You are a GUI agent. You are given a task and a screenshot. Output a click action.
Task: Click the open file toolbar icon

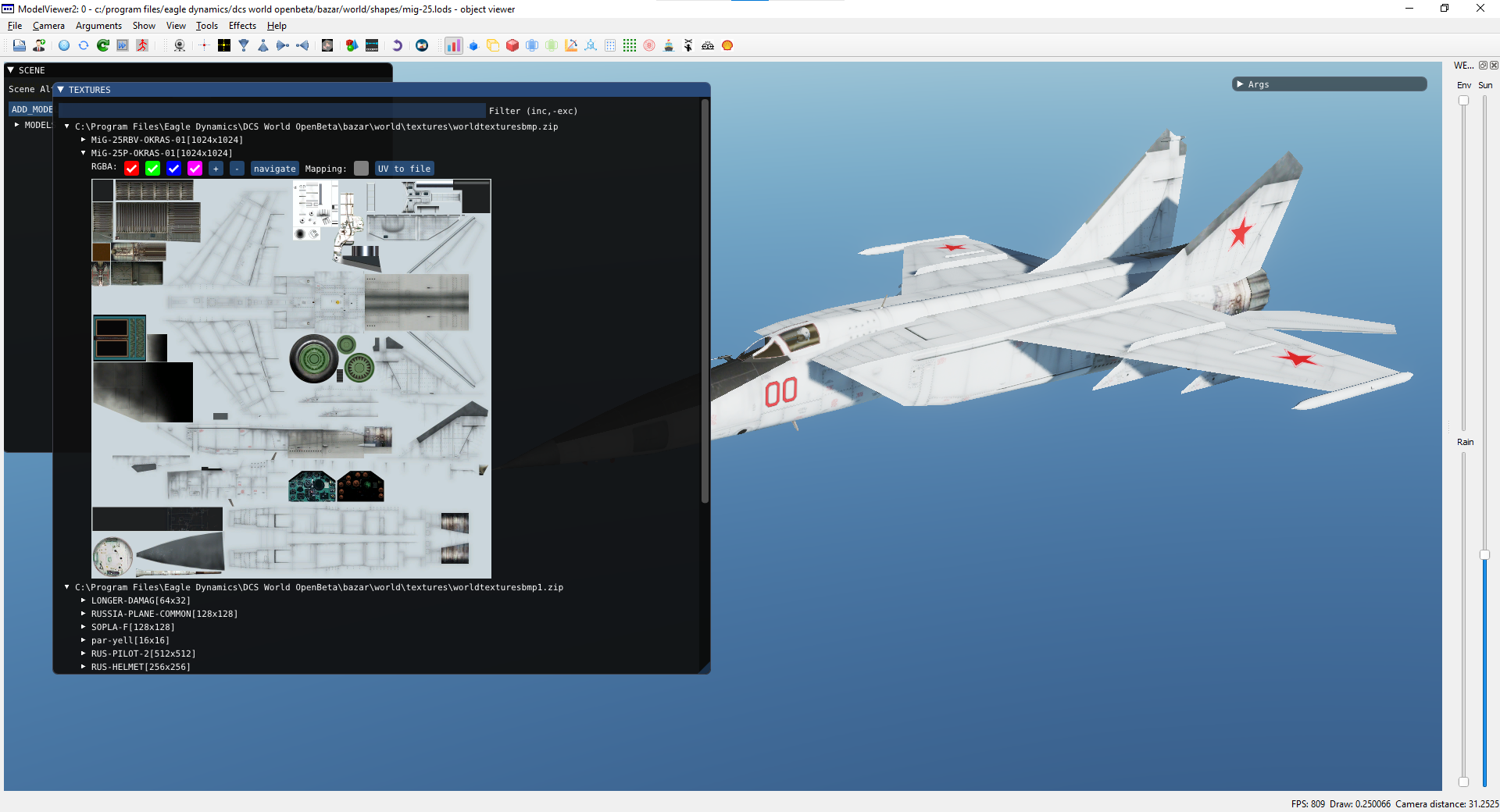click(20, 45)
